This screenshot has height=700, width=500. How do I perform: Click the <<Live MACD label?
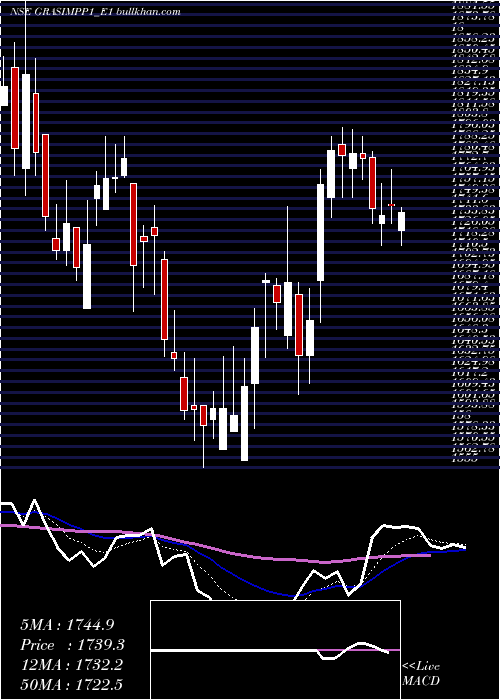coord(421,674)
